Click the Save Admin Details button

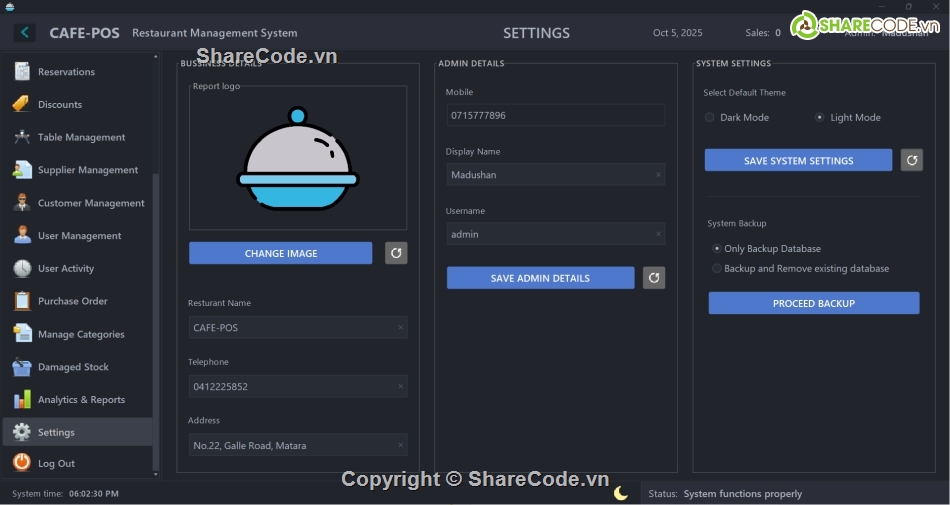[540, 278]
